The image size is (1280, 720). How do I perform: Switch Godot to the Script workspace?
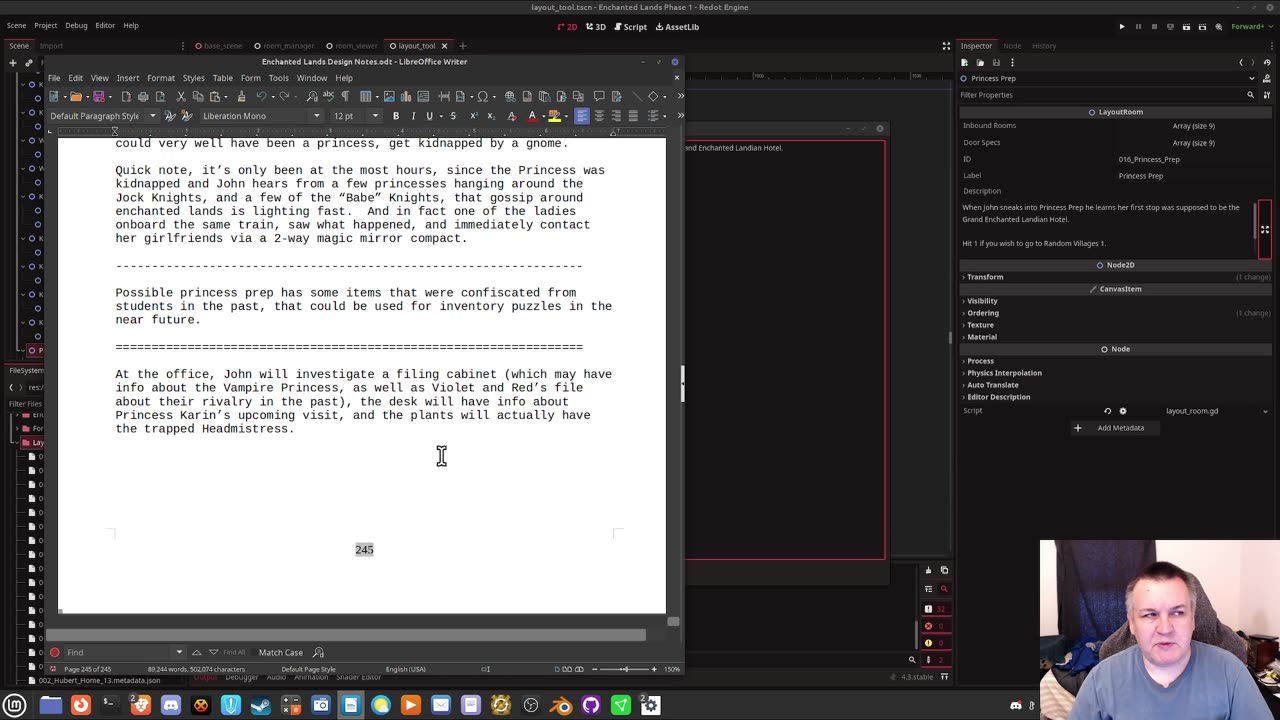click(x=630, y=27)
